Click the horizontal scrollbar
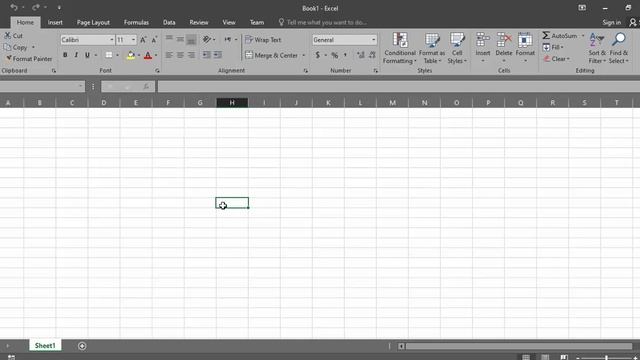 tap(518, 346)
